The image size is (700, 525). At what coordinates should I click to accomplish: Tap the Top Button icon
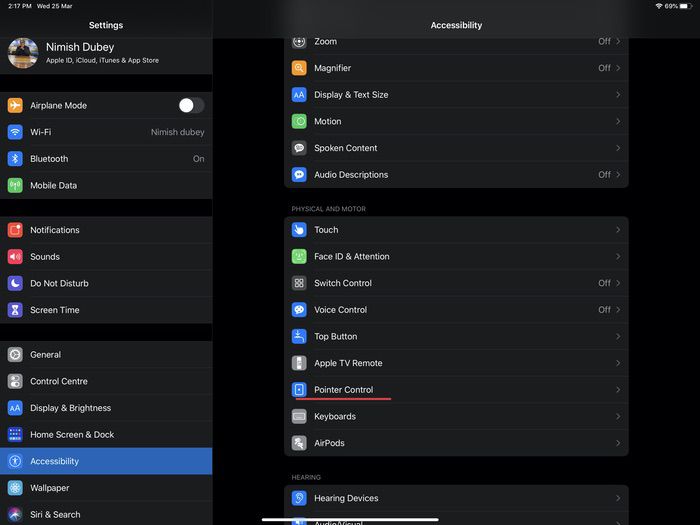[x=299, y=337]
